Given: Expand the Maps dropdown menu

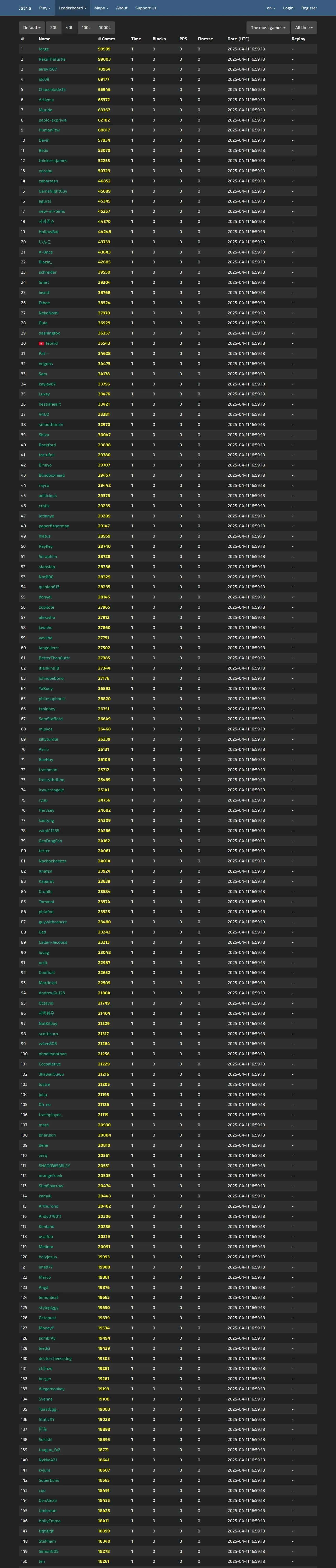Looking at the screenshot, I should (101, 8).
